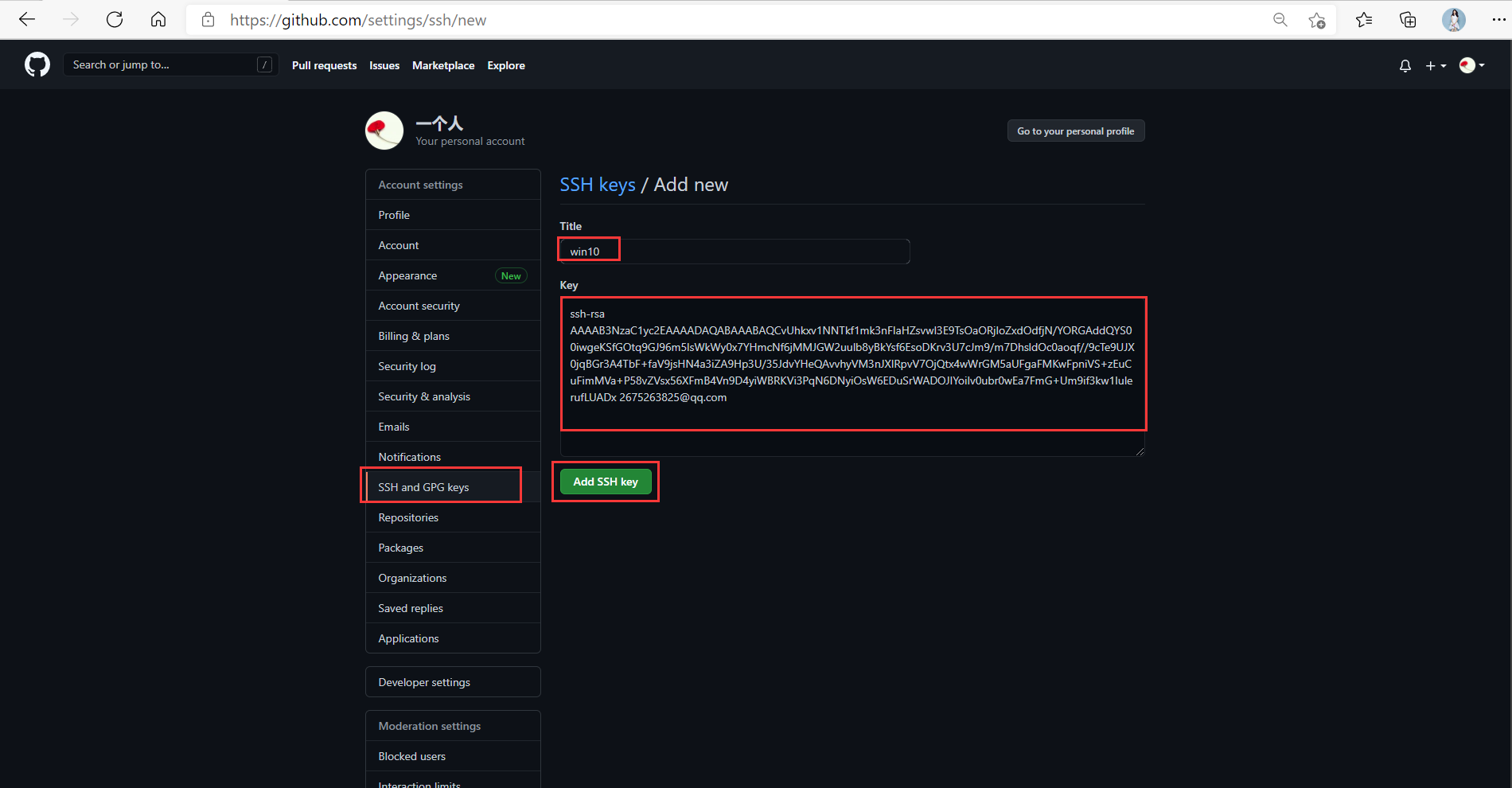
Task: Open the user avatar dropdown menu
Action: 1471,66
